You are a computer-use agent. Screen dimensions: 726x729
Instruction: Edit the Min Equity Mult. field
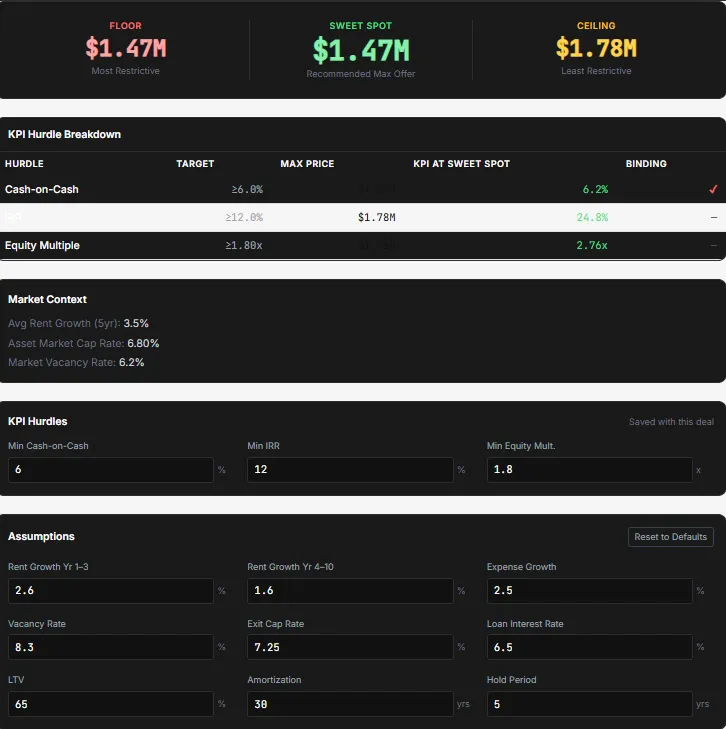pyautogui.click(x=589, y=470)
